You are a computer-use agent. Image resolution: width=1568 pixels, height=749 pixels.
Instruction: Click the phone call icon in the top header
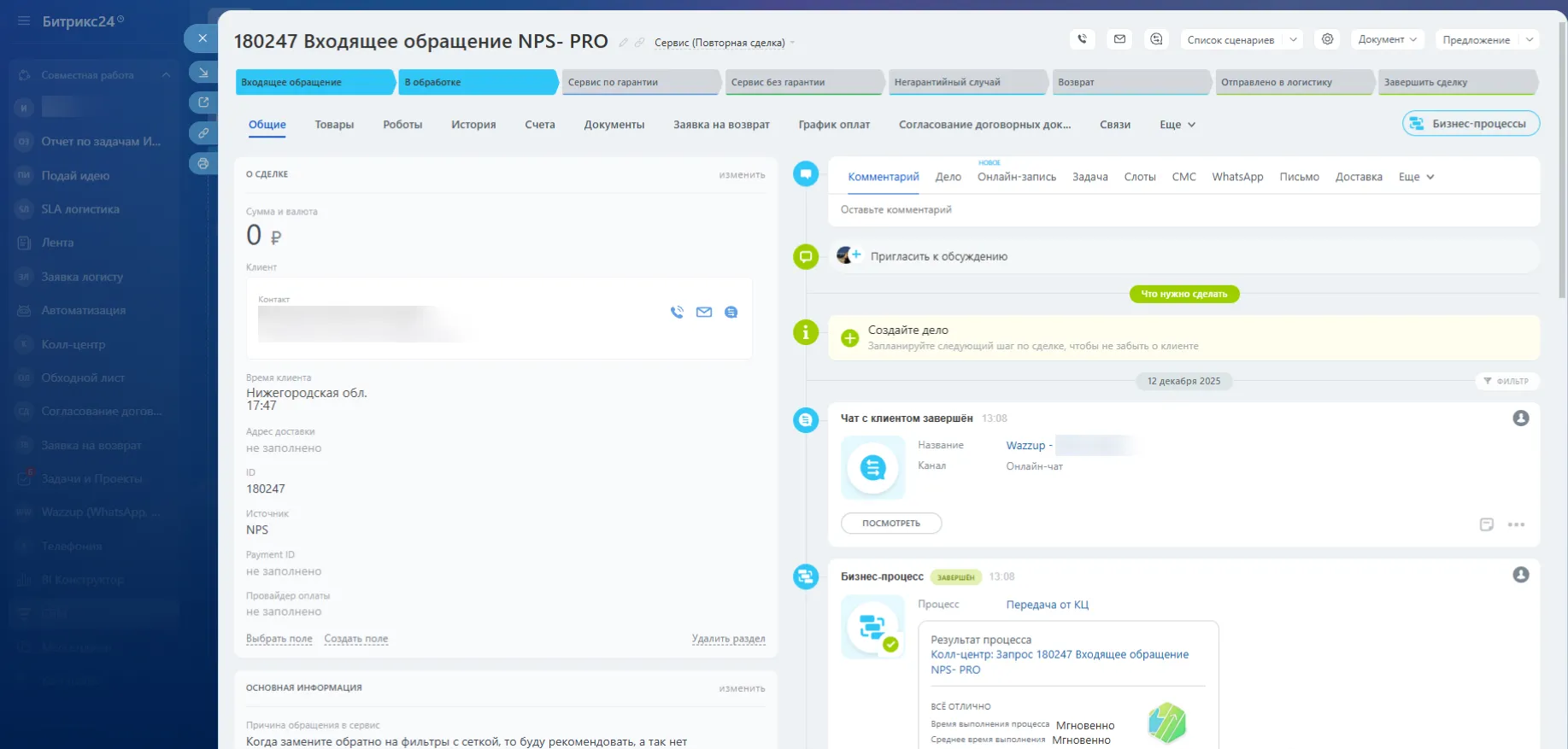(1082, 39)
